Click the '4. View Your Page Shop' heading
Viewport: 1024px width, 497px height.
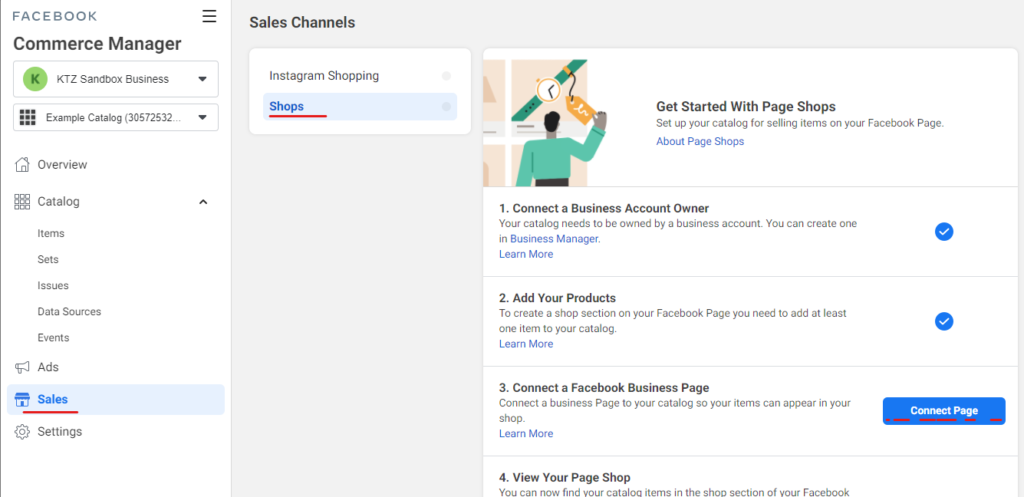564,477
